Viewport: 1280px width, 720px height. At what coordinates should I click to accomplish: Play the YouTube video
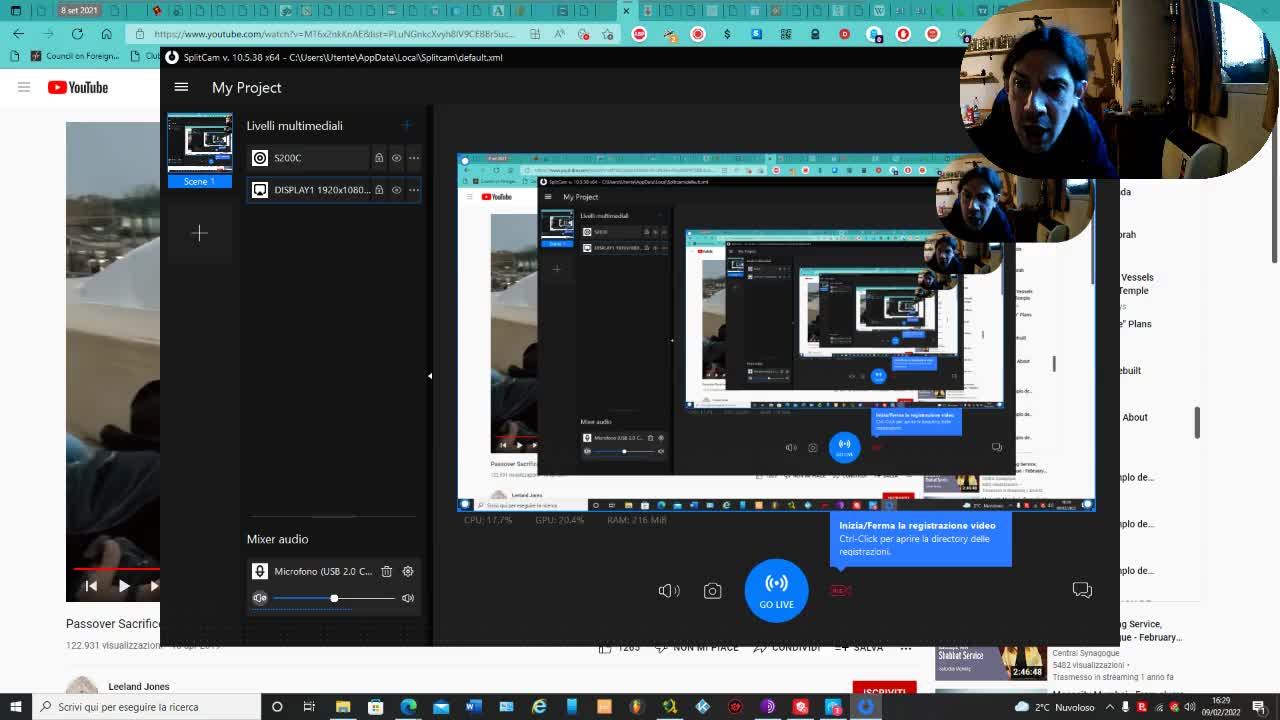pyautogui.click(x=124, y=586)
